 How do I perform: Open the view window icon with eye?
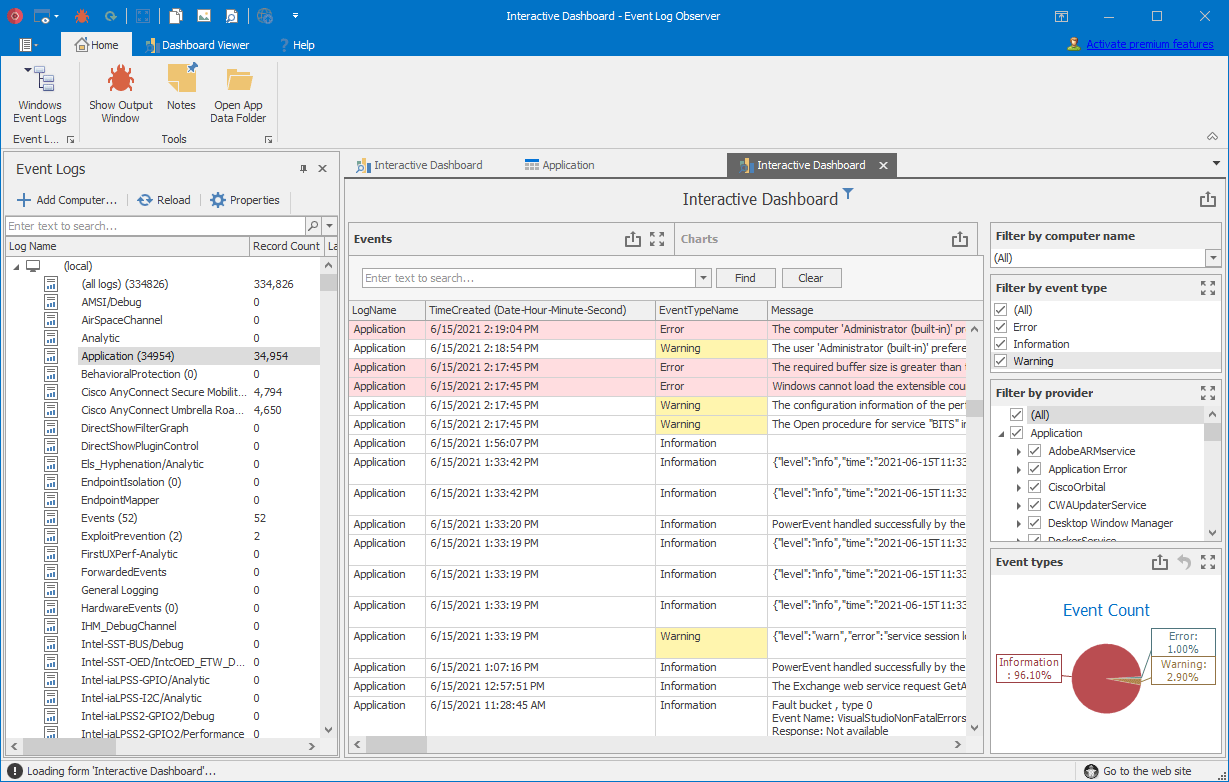(x=42, y=16)
